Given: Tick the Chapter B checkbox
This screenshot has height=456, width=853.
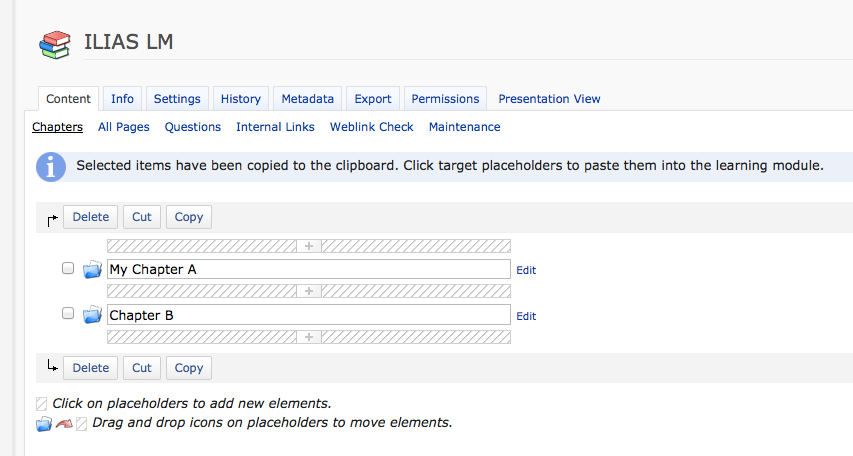Looking at the screenshot, I should point(68,314).
